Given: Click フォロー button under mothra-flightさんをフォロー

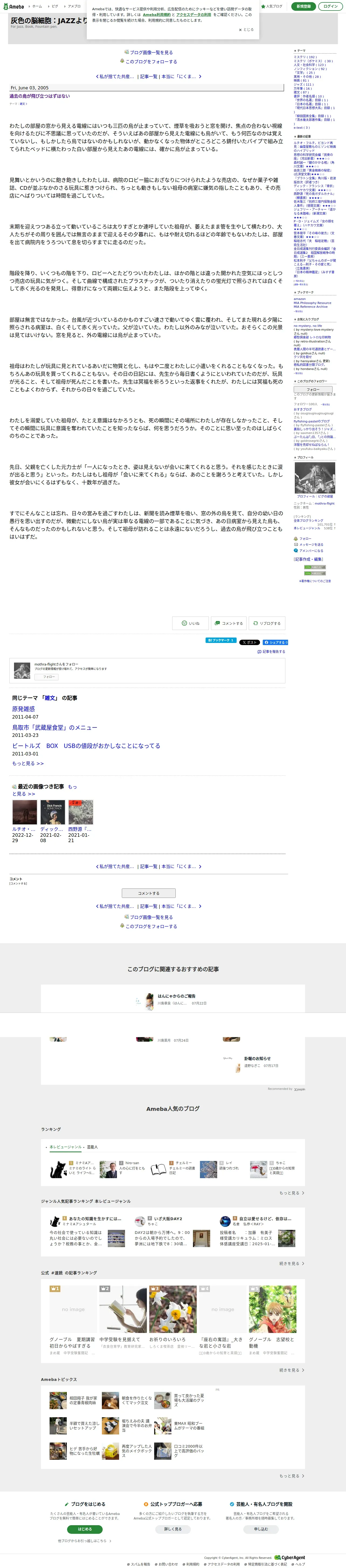Looking at the screenshot, I should click(46, 677).
